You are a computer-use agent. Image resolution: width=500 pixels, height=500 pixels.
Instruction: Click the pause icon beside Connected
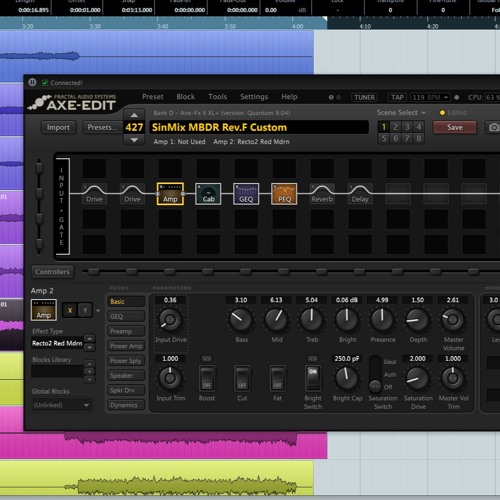click(x=32, y=82)
